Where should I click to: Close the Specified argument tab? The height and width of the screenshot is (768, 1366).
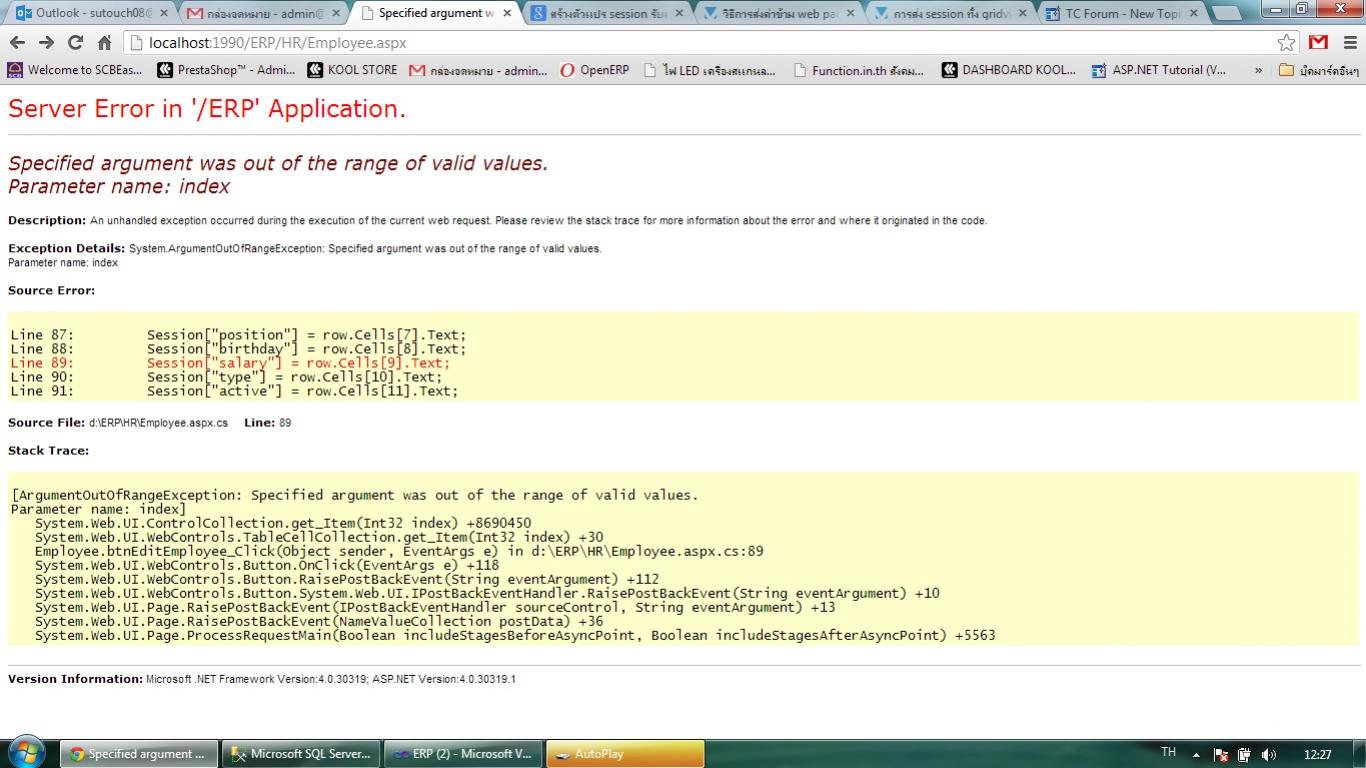(x=507, y=14)
